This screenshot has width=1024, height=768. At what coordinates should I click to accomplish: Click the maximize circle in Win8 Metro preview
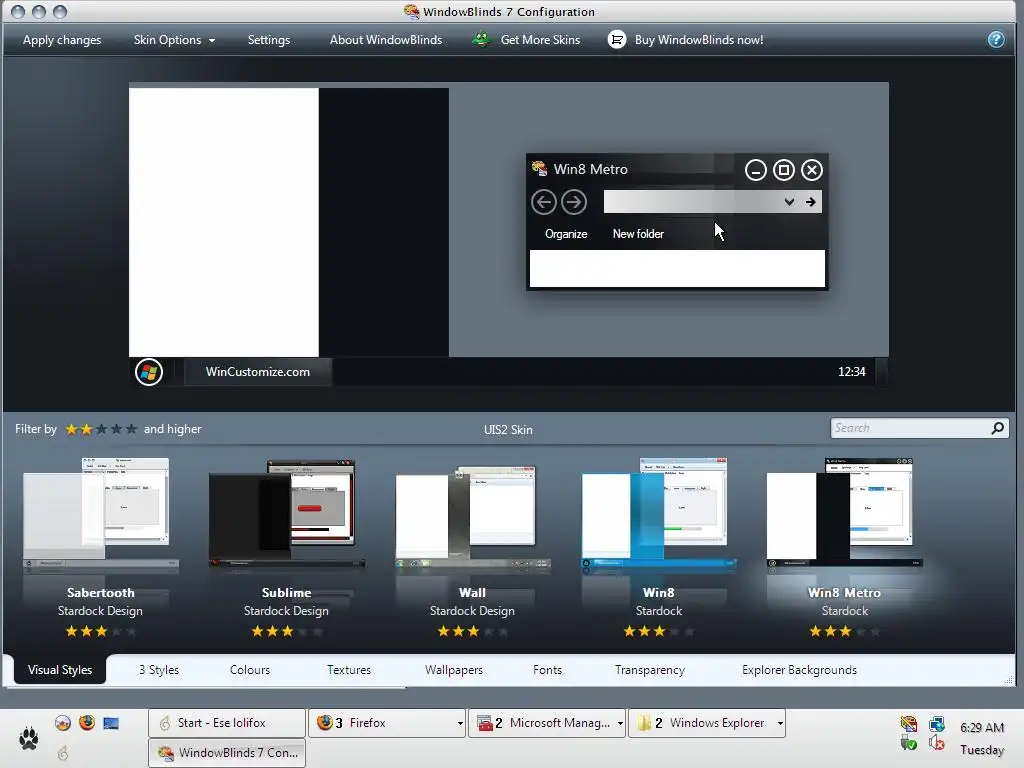(x=784, y=170)
